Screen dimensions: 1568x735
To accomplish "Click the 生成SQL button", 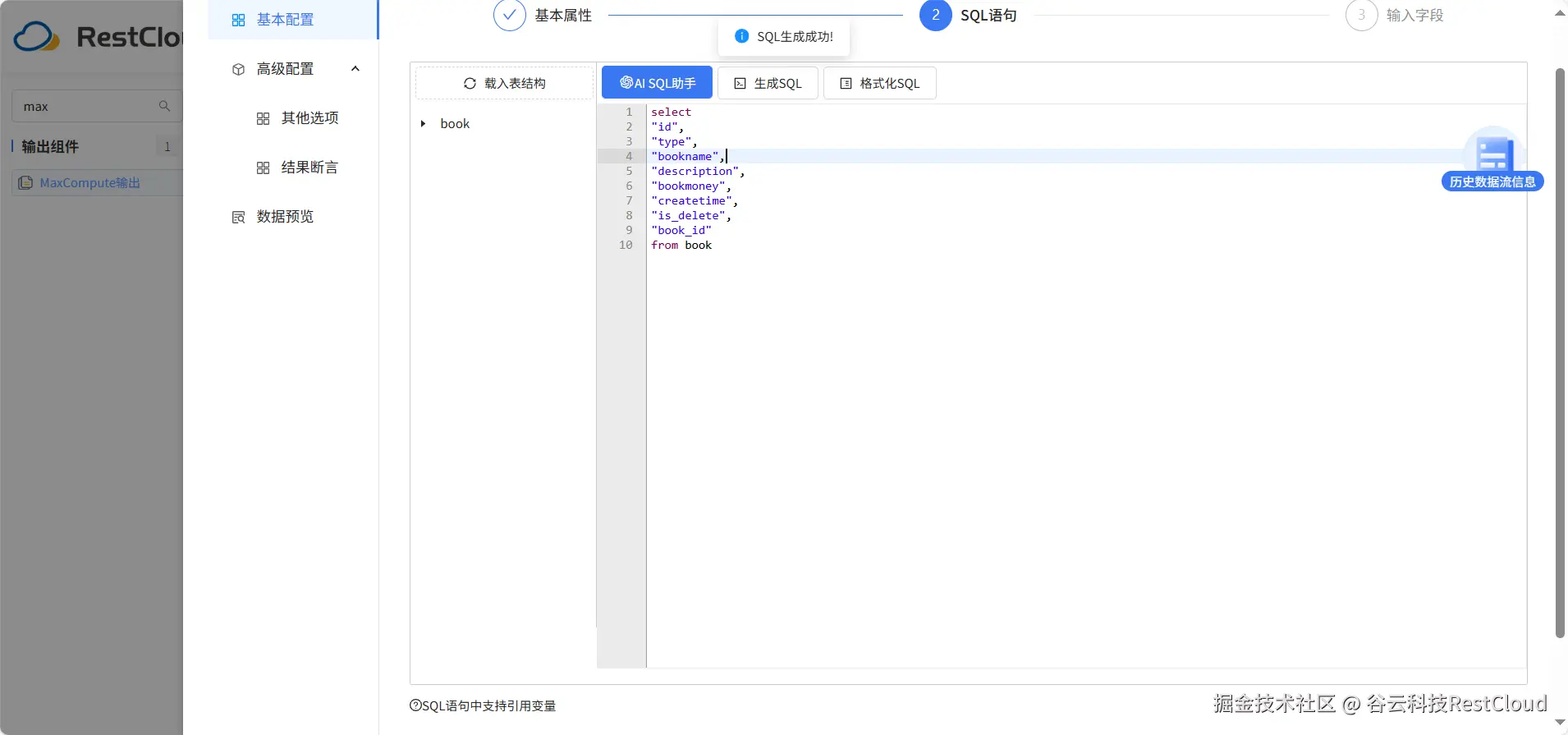I will coord(768,83).
